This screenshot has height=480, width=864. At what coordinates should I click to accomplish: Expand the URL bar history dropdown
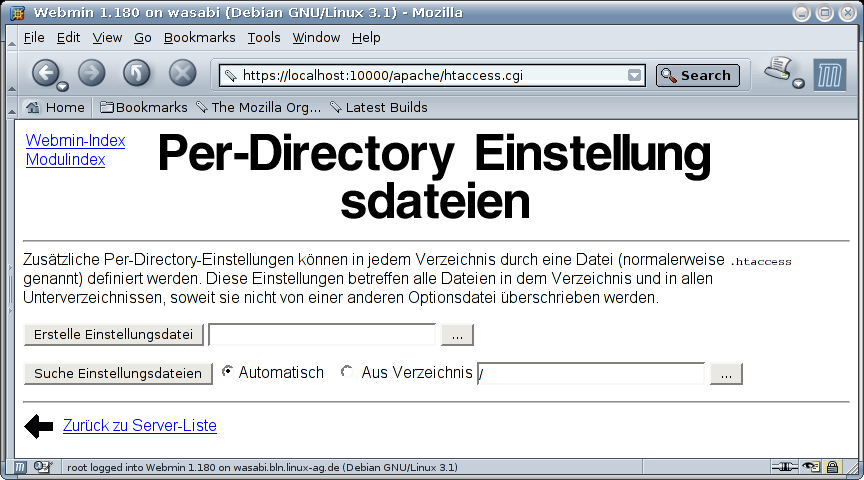click(634, 75)
